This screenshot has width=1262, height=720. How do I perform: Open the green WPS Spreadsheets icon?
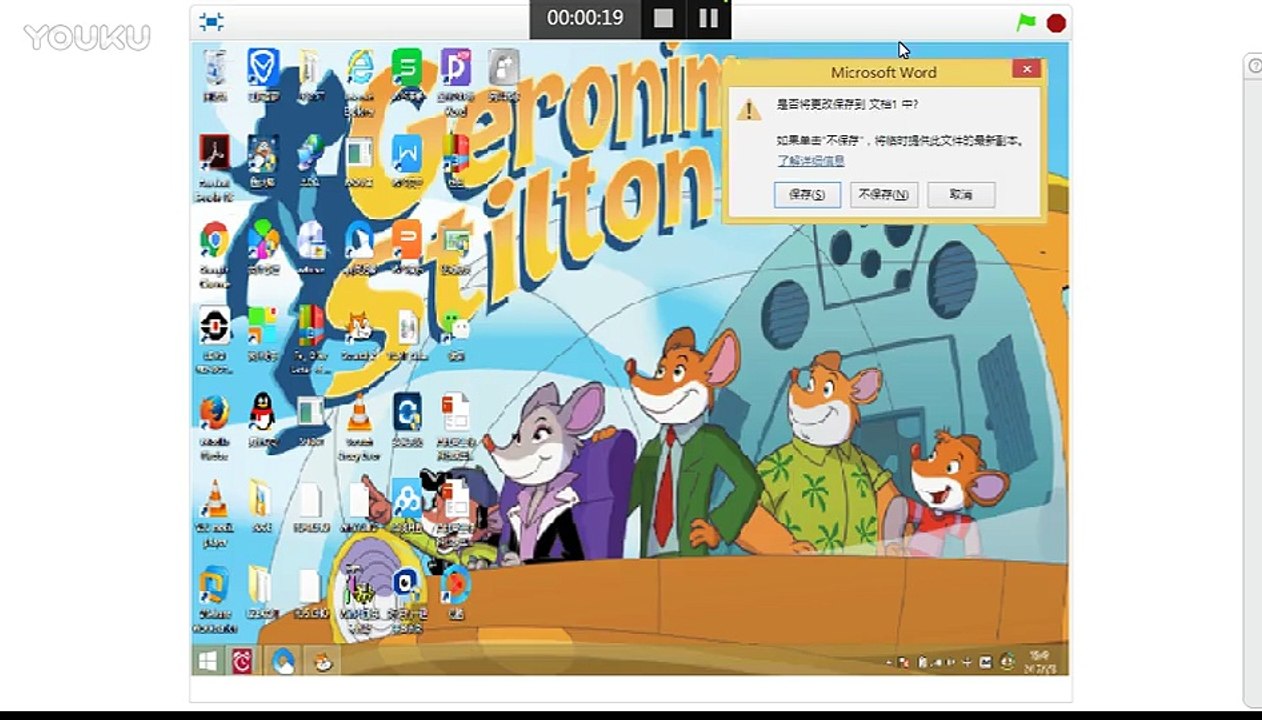pyautogui.click(x=407, y=67)
